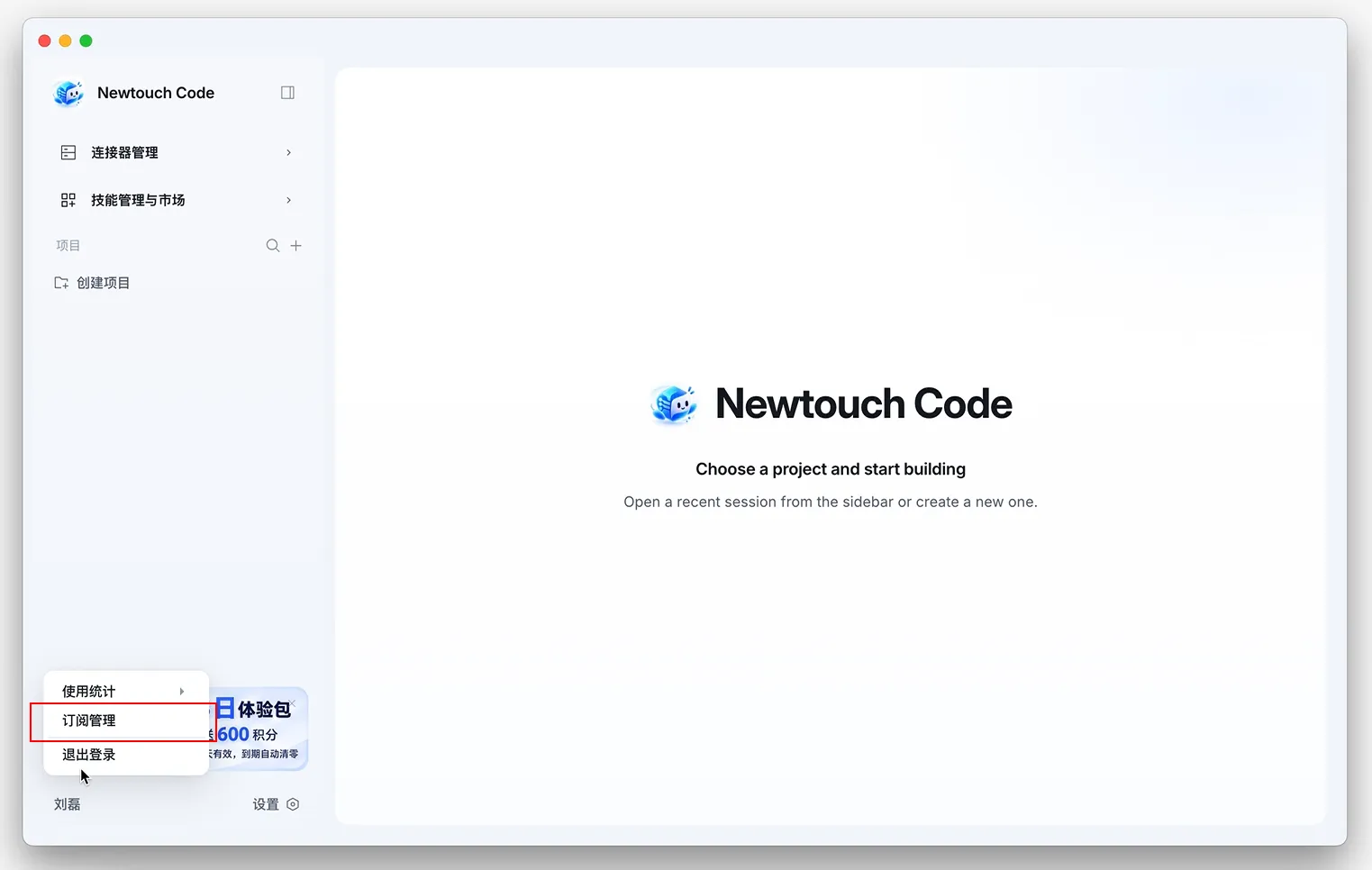Maximize the window with the green button
The image size is (1372, 870).
[86, 41]
